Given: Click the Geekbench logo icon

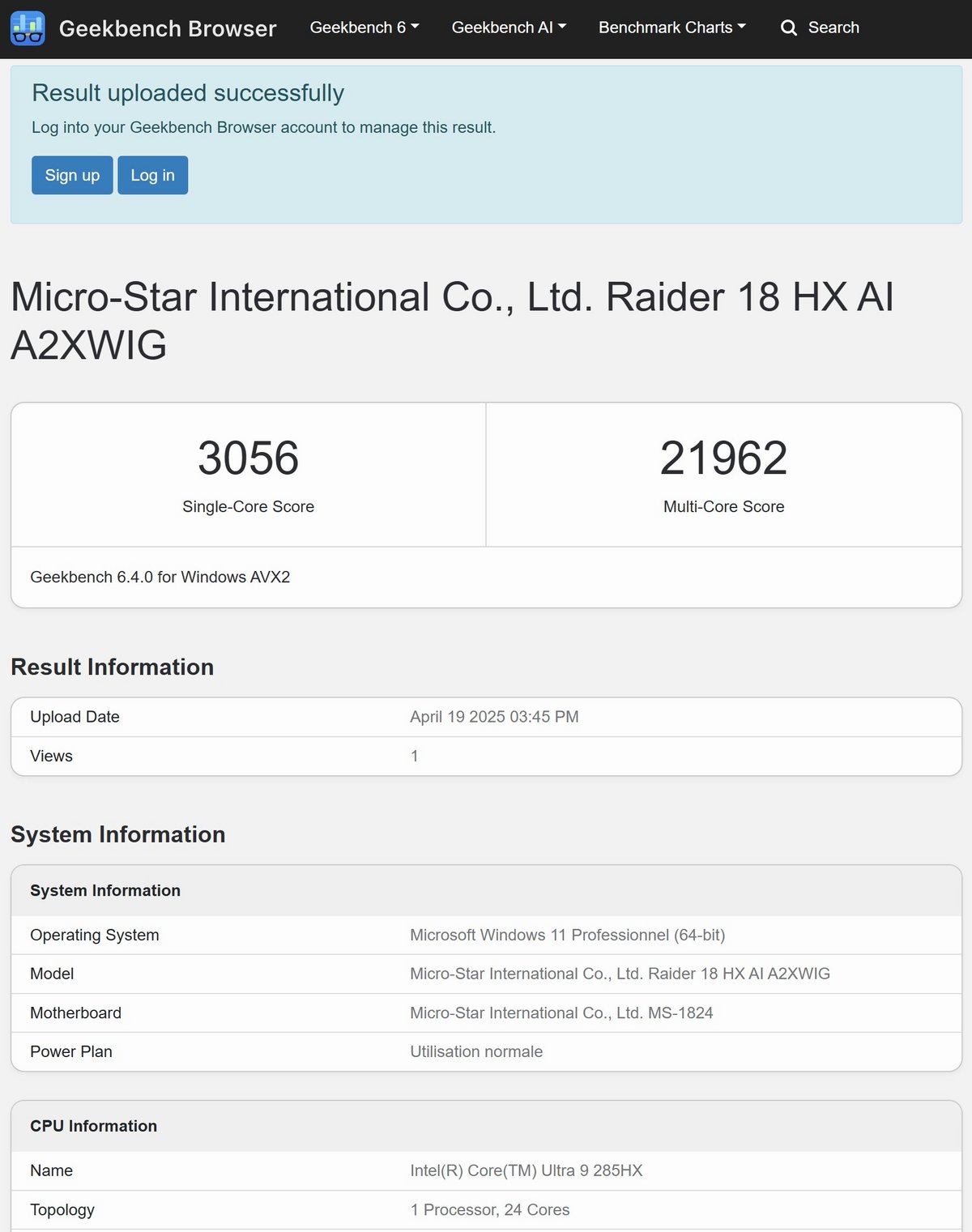Looking at the screenshot, I should [x=28, y=28].
